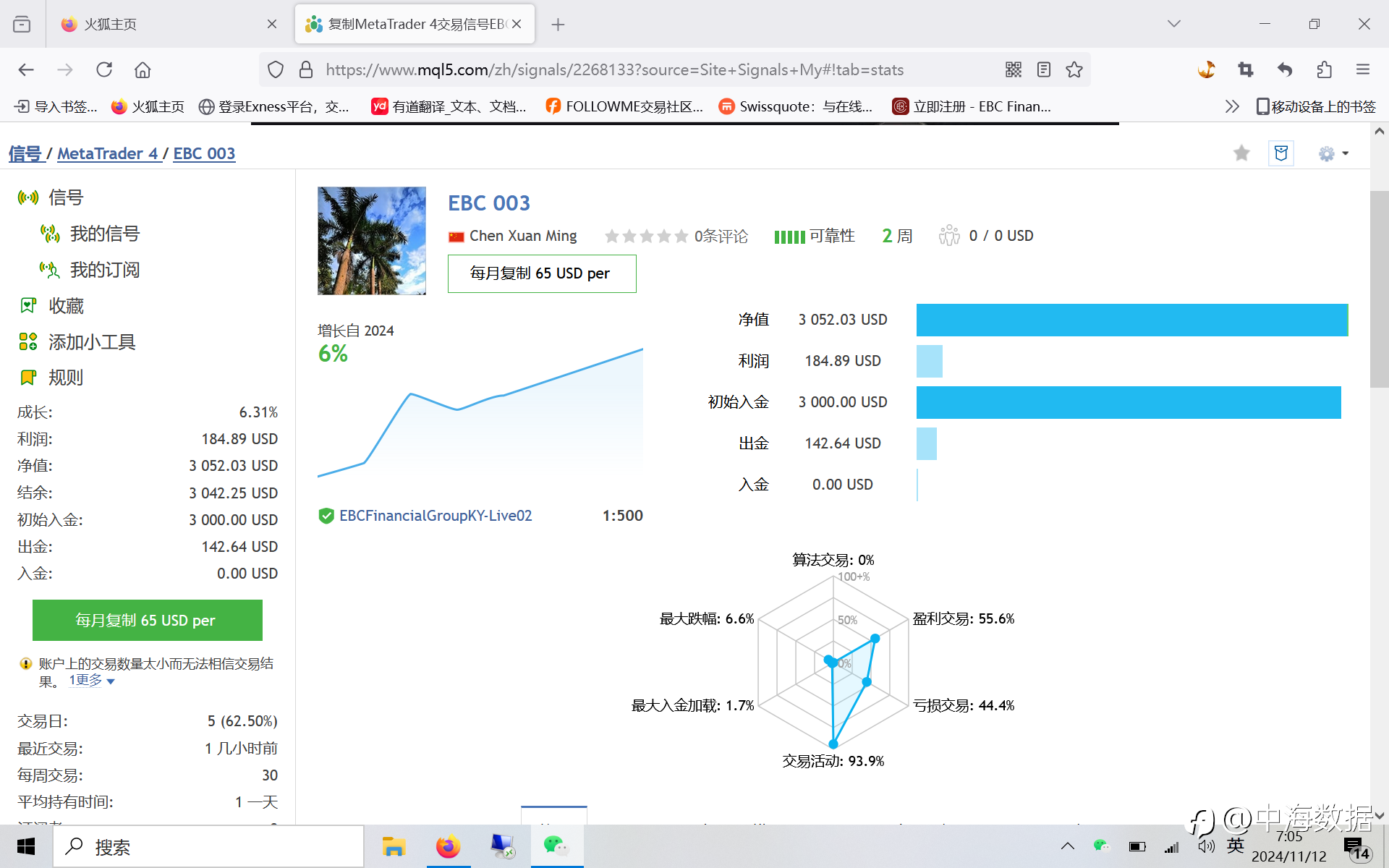Click the taskbar 搜索 search box
Image resolution: width=1389 pixels, height=868 pixels.
click(x=208, y=846)
